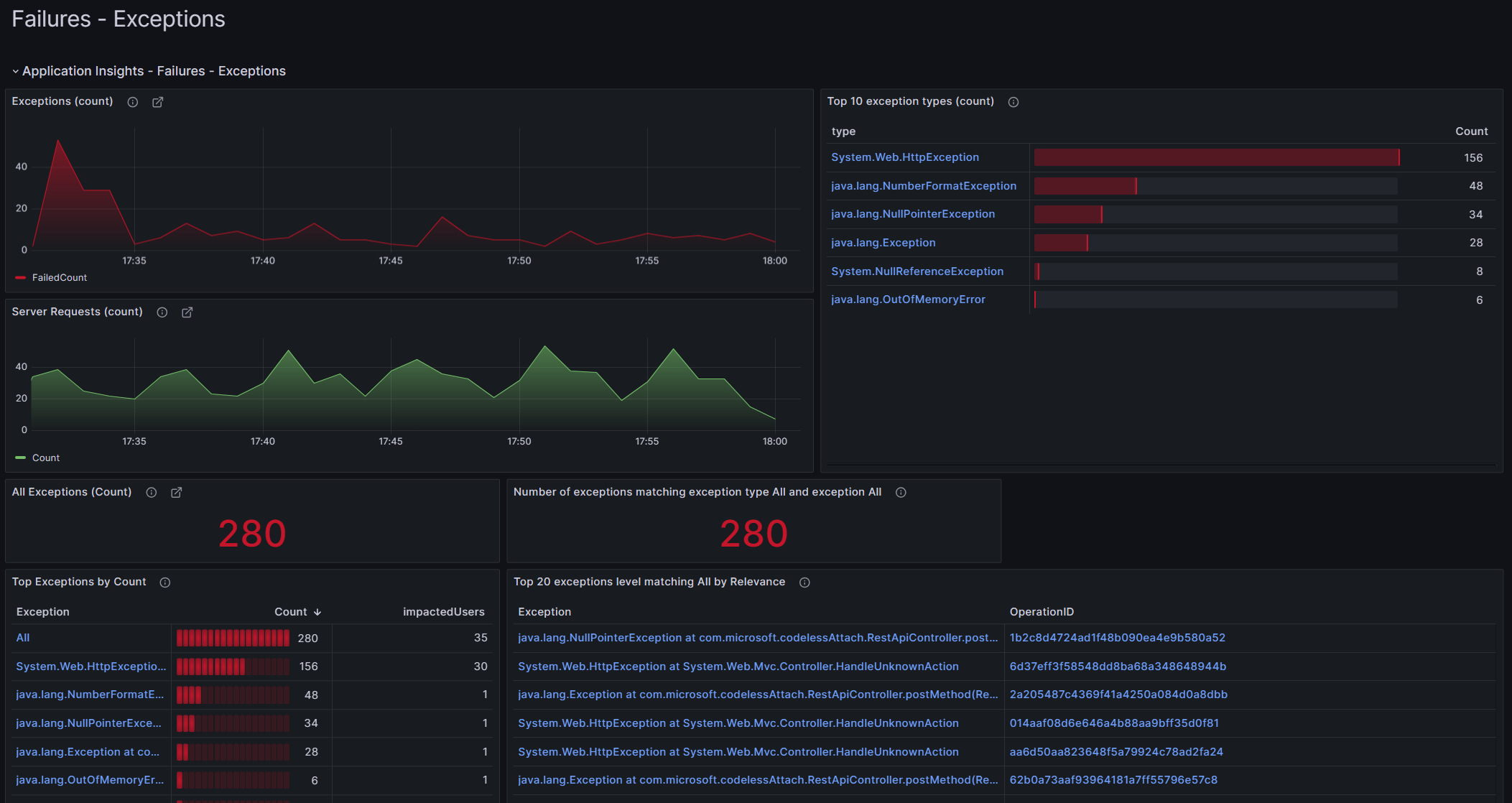This screenshot has height=803, width=1512.
Task: Click info icon beside Exceptions (count) title
Action: click(x=133, y=102)
